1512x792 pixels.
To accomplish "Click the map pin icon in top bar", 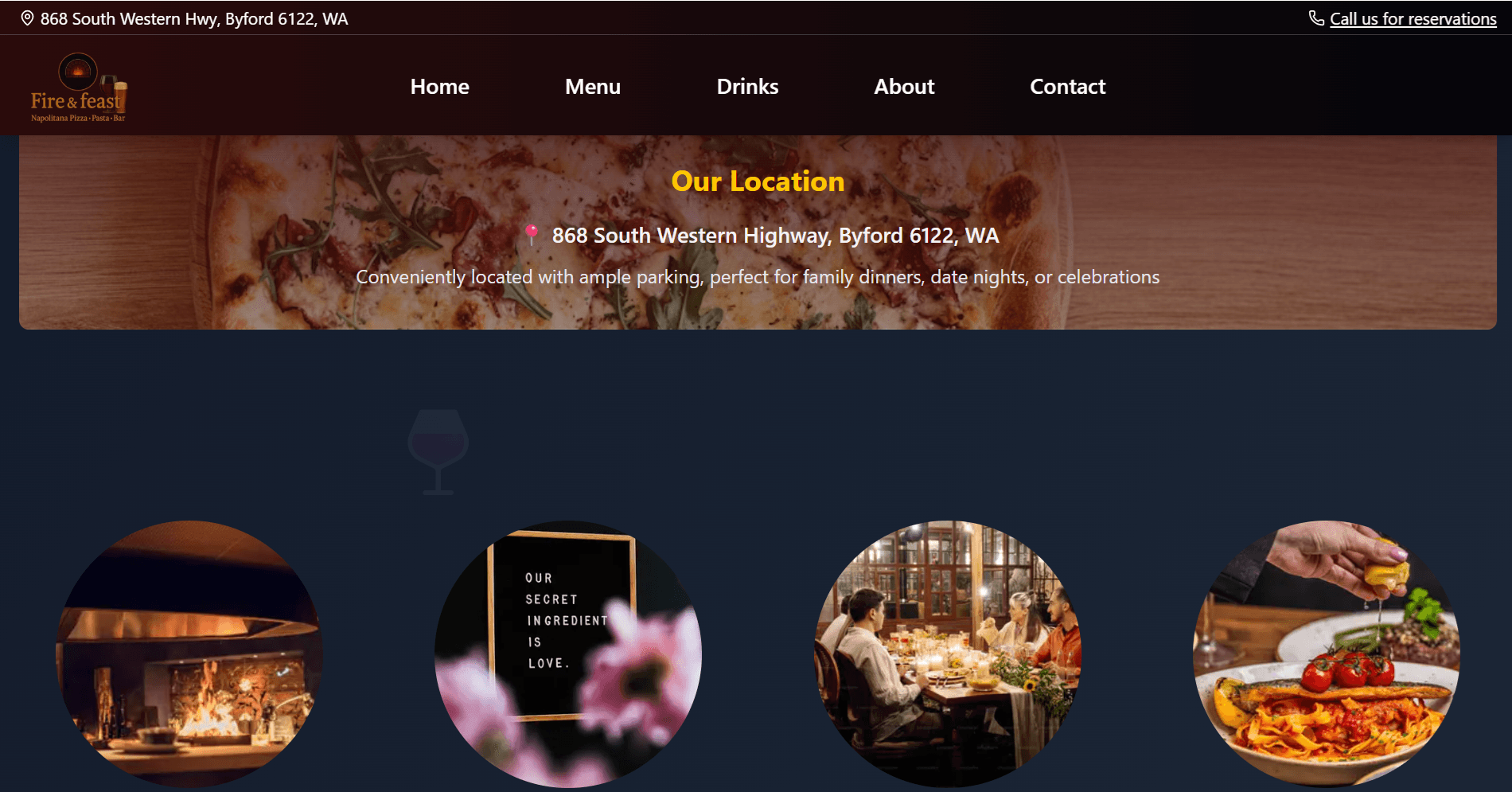I will point(27,18).
